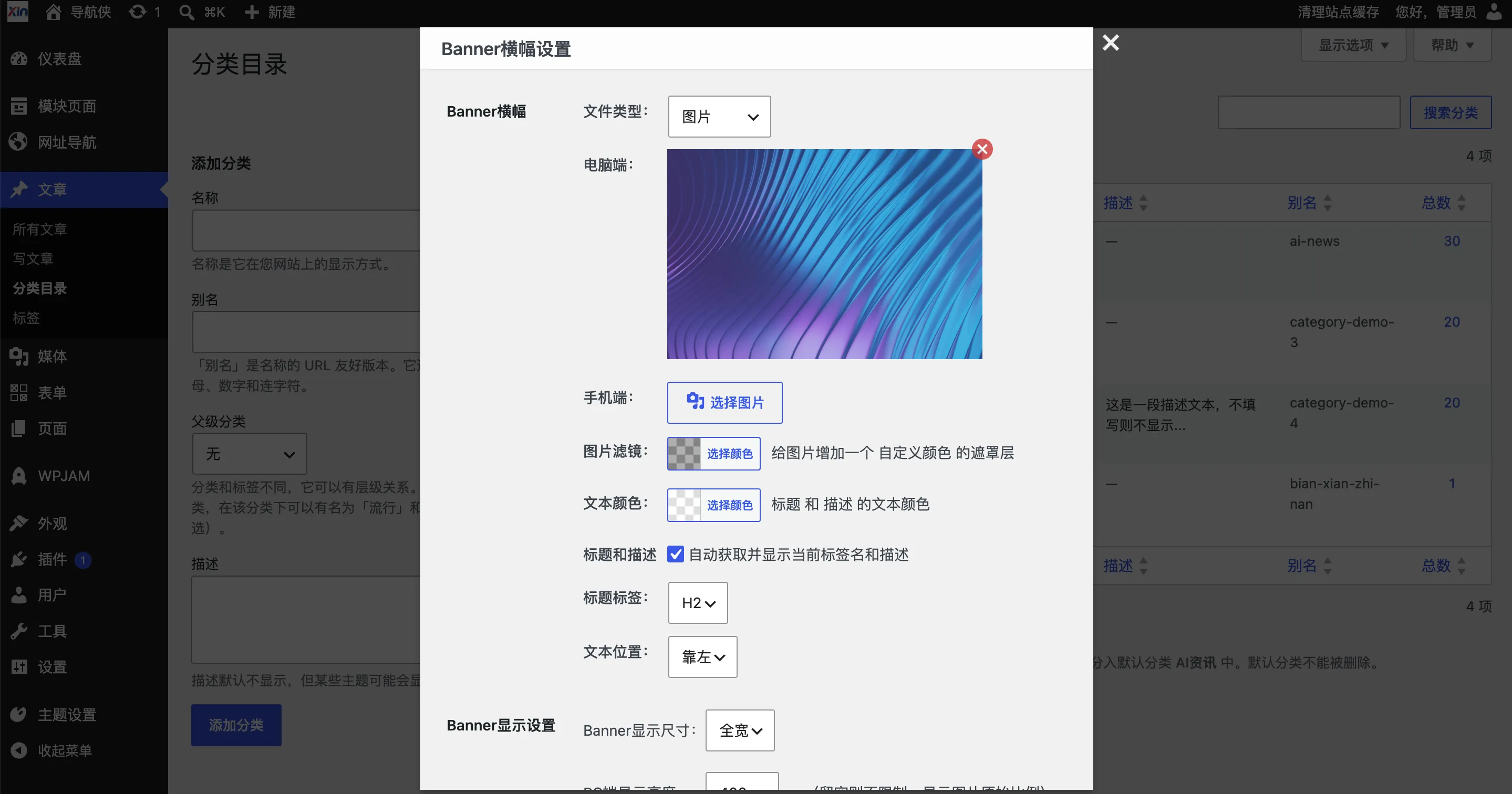1512x794 pixels.
Task: Click the 新建 plus icon
Action: 251,12
